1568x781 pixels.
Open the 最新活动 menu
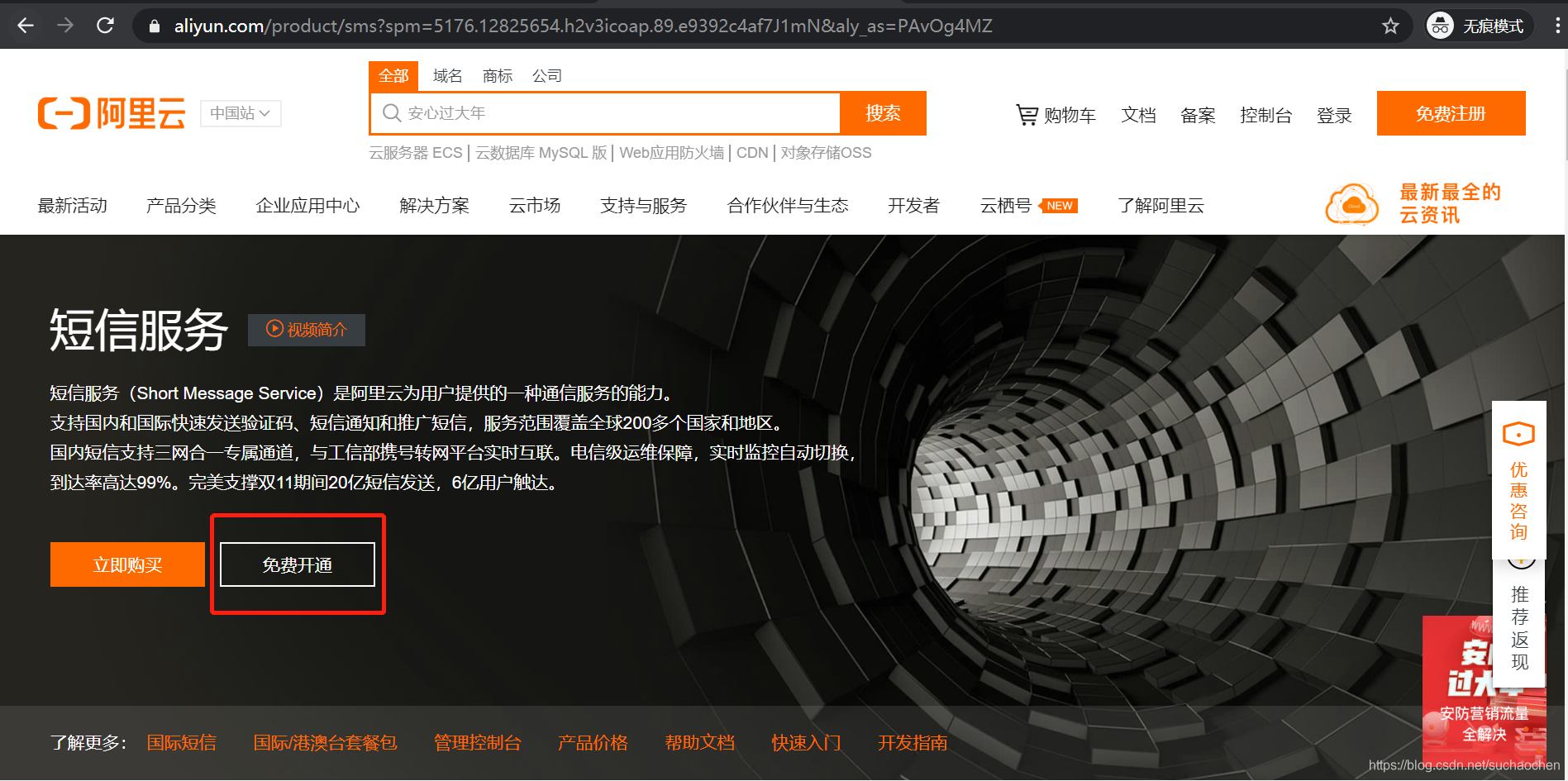point(73,206)
